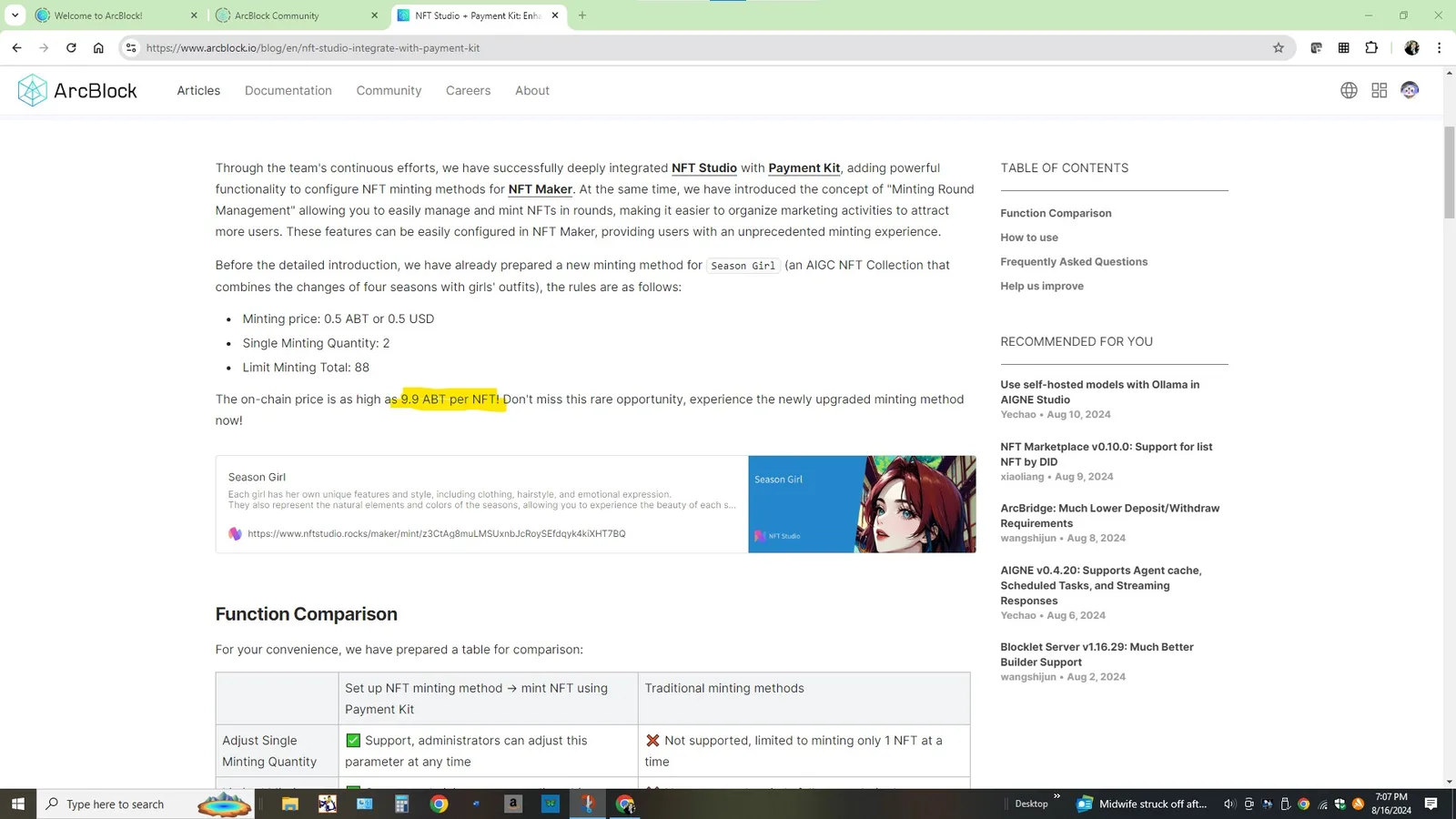Screen dimensions: 1456x819
Task: Open the Chrome tab search dropdown
Action: (x=15, y=15)
